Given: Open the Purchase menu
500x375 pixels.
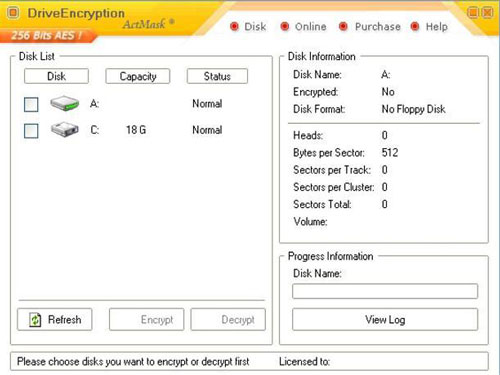Looking at the screenshot, I should [378, 27].
